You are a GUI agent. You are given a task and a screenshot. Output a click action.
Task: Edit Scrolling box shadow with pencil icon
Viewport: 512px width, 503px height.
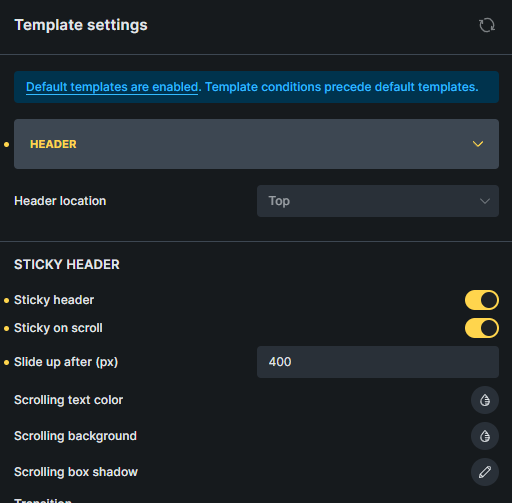coord(485,472)
